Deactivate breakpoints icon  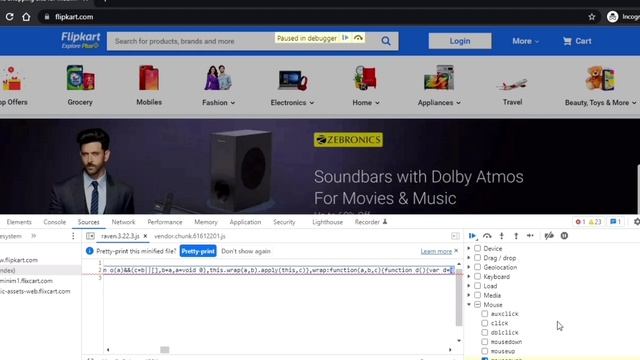pyautogui.click(x=549, y=236)
